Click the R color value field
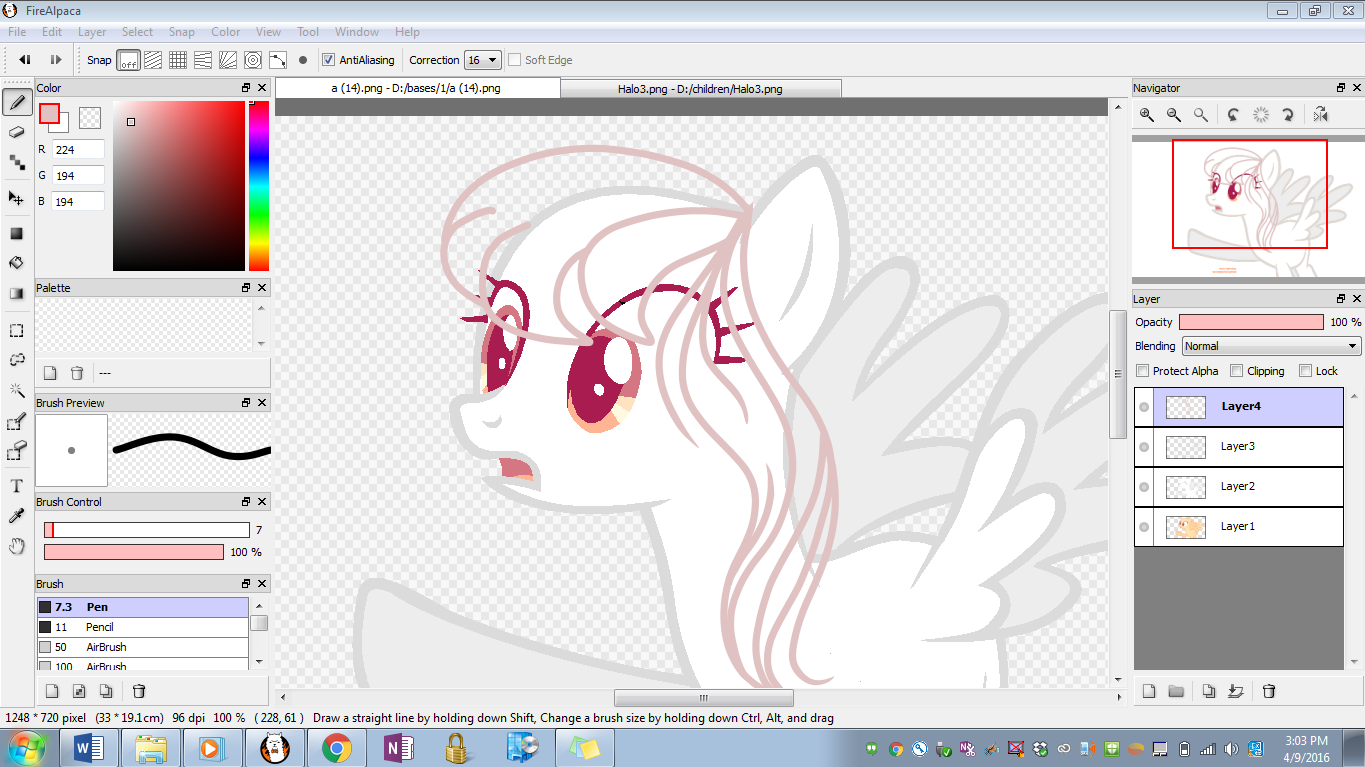This screenshot has width=1365, height=767. 78,150
